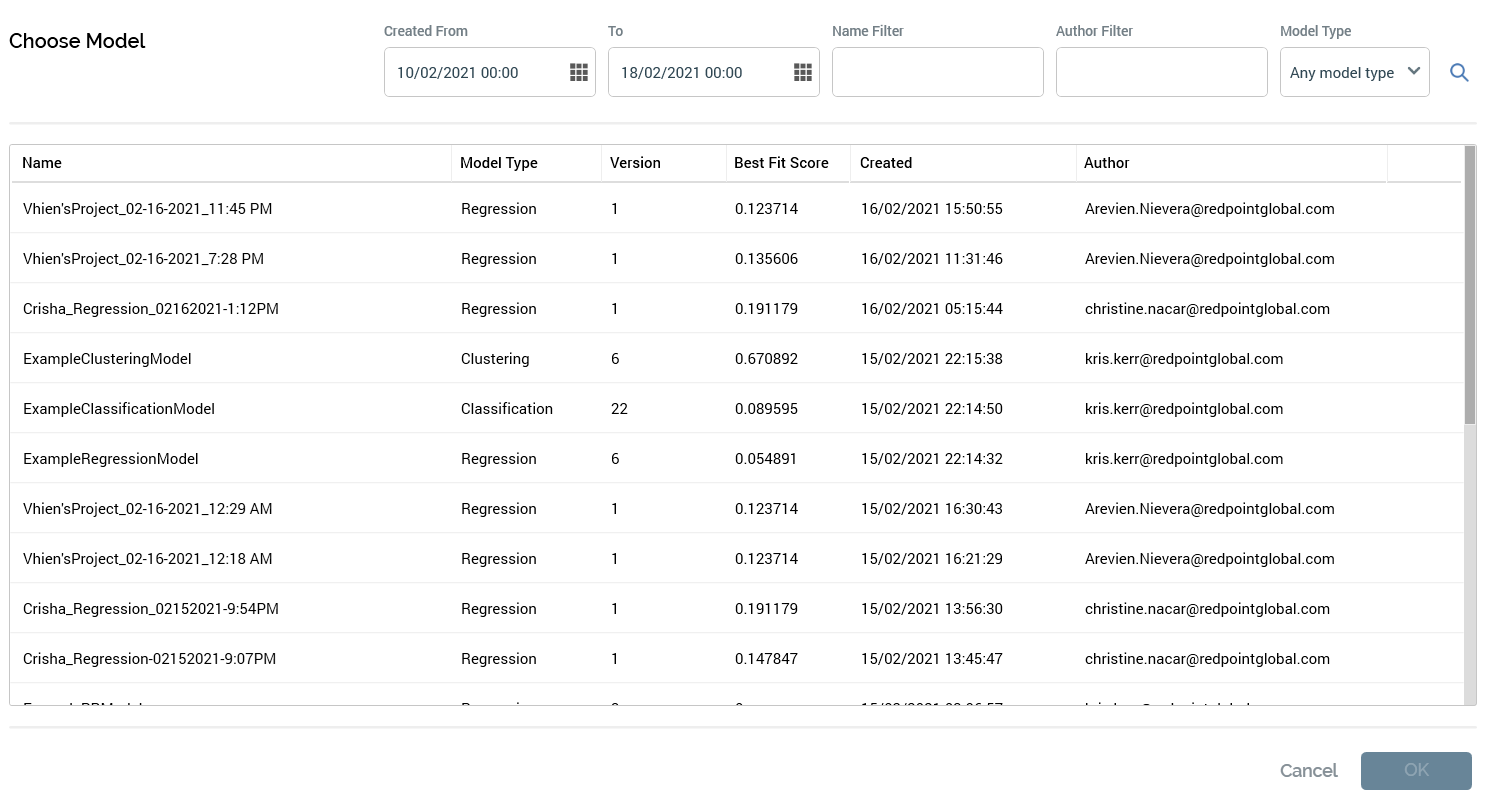Select Crisha_Regression_02162021-1:12PM model
The width and height of the screenshot is (1487, 802).
pyautogui.click(x=151, y=309)
